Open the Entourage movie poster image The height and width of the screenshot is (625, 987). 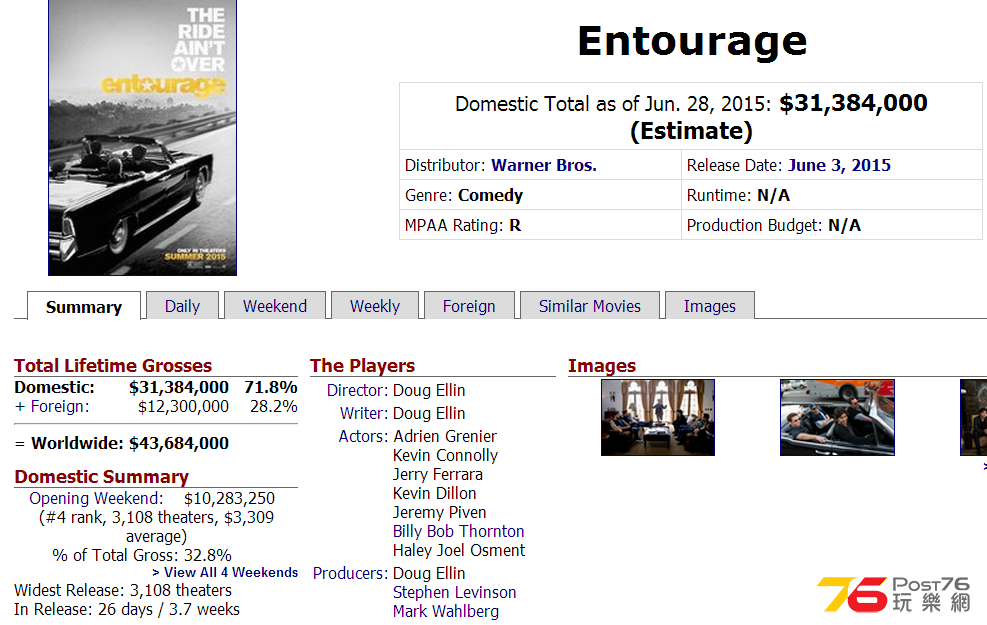coord(142,137)
